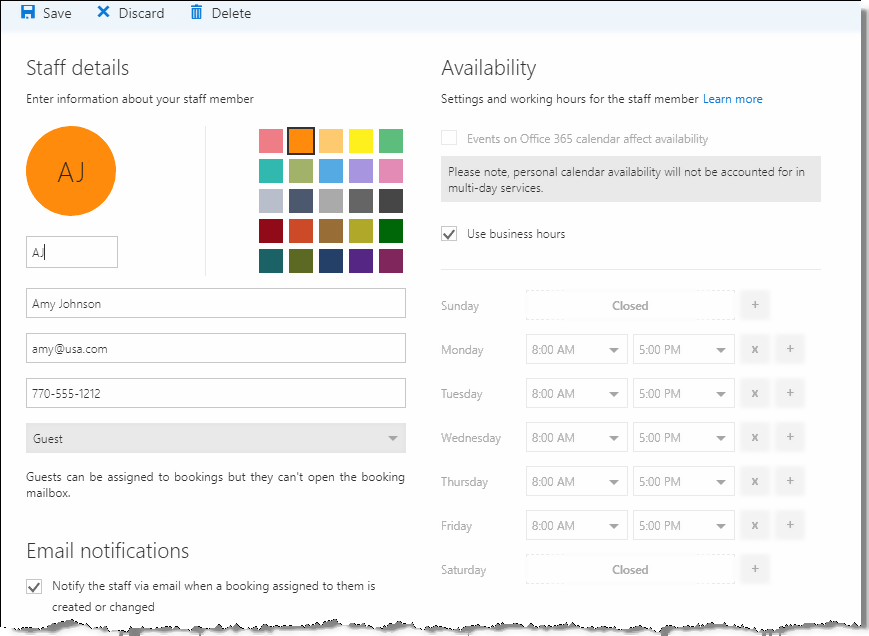The height and width of the screenshot is (636, 869).
Task: Click the Amy Johnson name field
Action: tap(215, 302)
